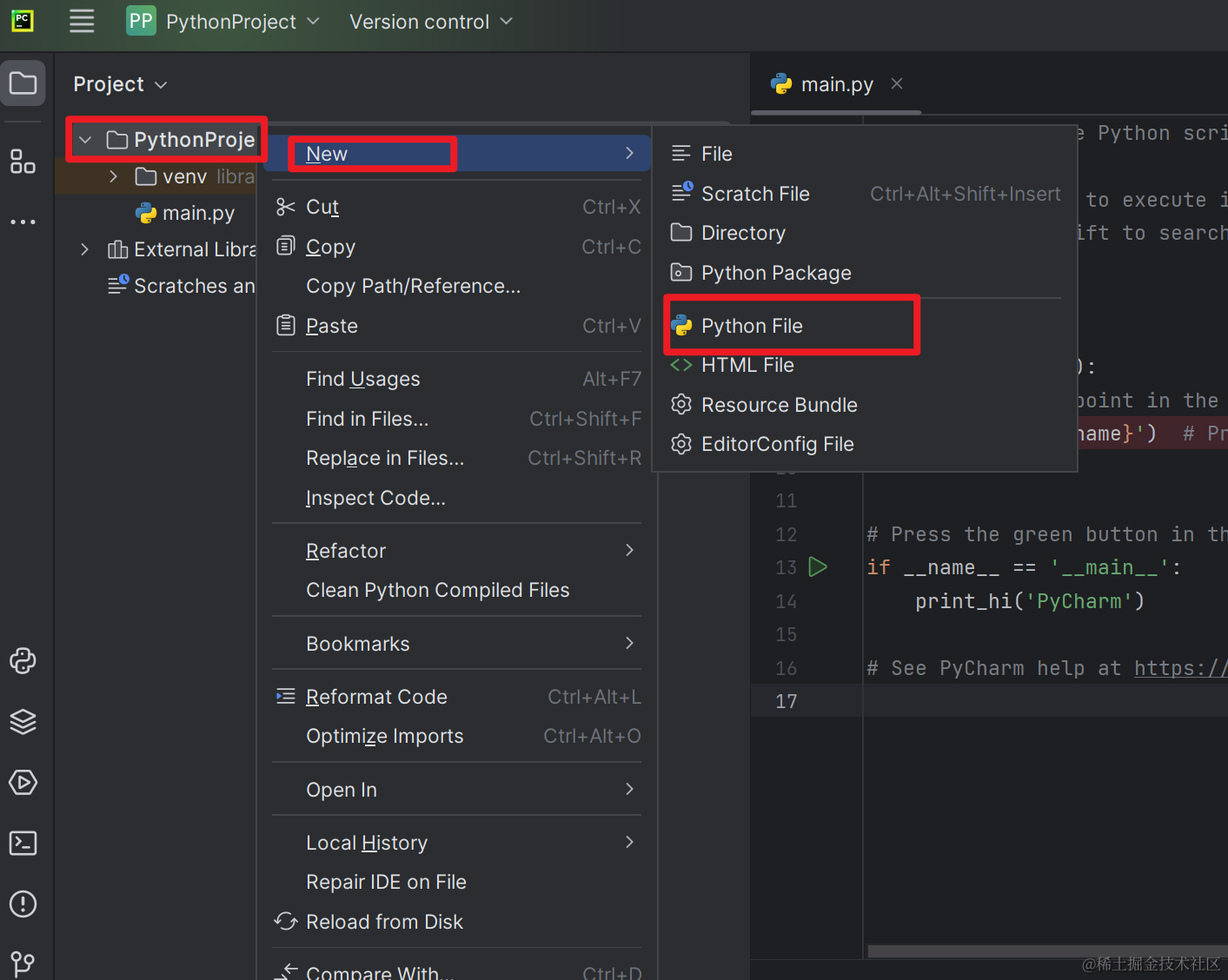This screenshot has width=1228, height=980.
Task: Open the main hamburger menu
Action: coord(82,21)
